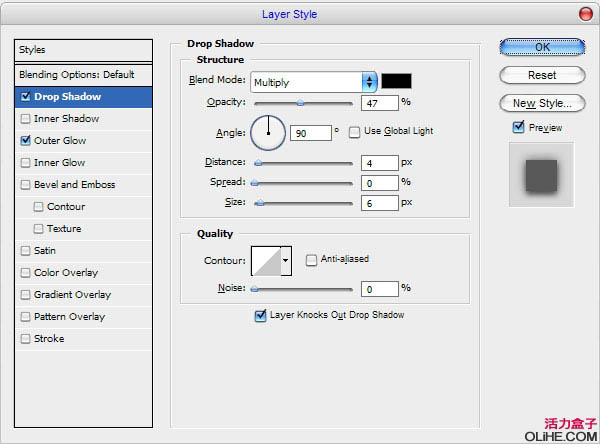Select the Gradient Overlay style row

[x=83, y=295]
